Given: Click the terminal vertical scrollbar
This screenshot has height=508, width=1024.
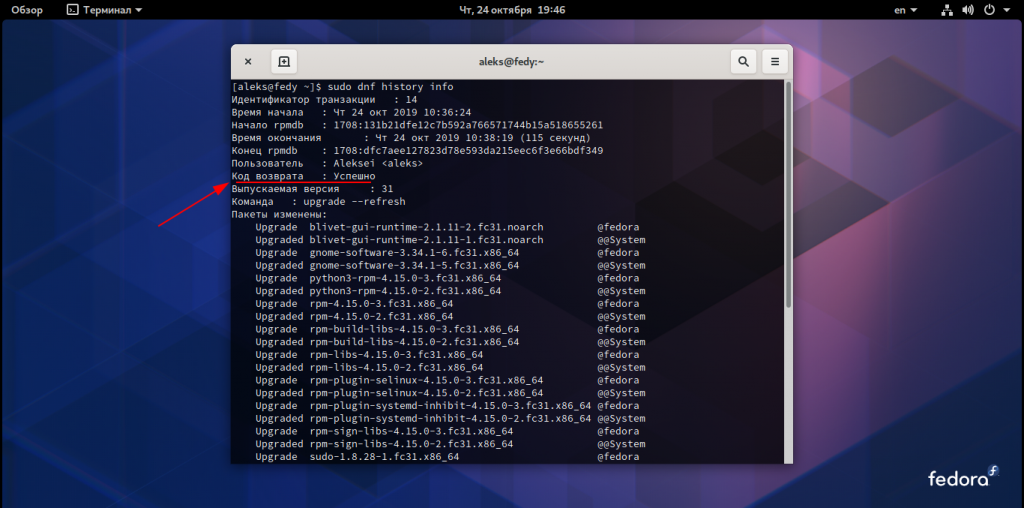Looking at the screenshot, I should (788, 195).
